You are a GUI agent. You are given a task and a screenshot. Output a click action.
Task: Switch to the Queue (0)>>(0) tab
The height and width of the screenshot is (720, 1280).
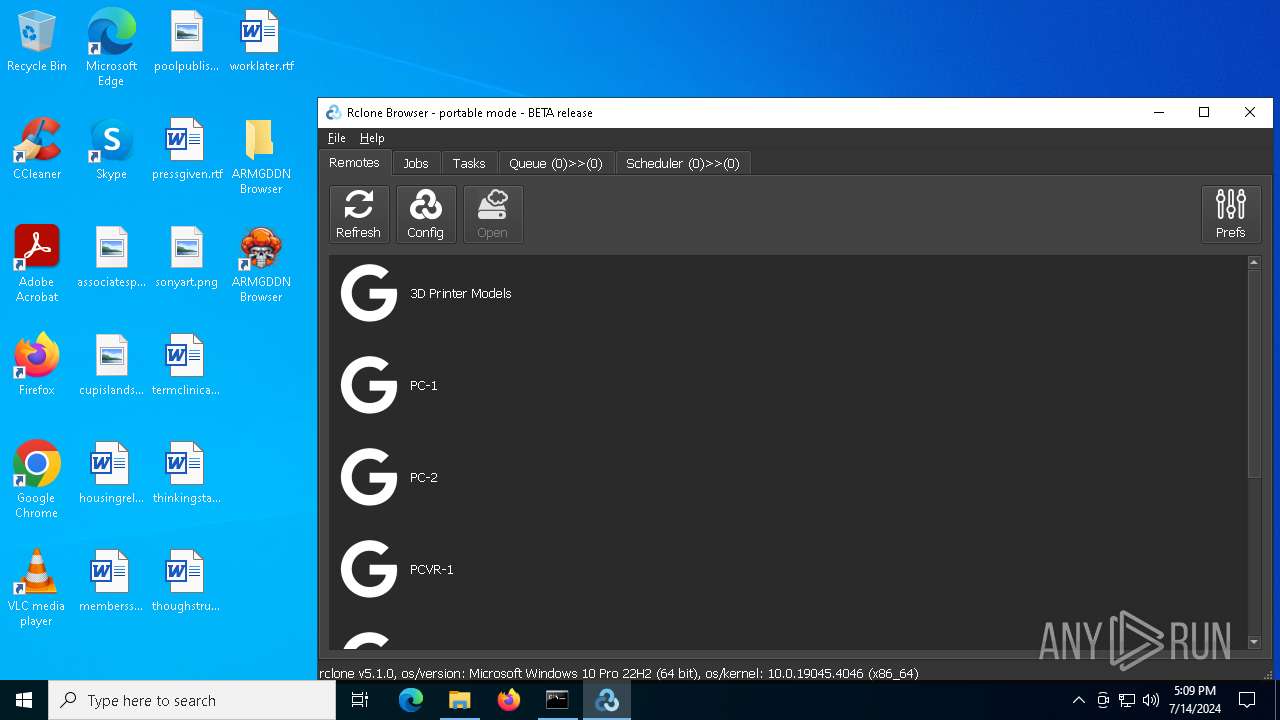pos(556,164)
